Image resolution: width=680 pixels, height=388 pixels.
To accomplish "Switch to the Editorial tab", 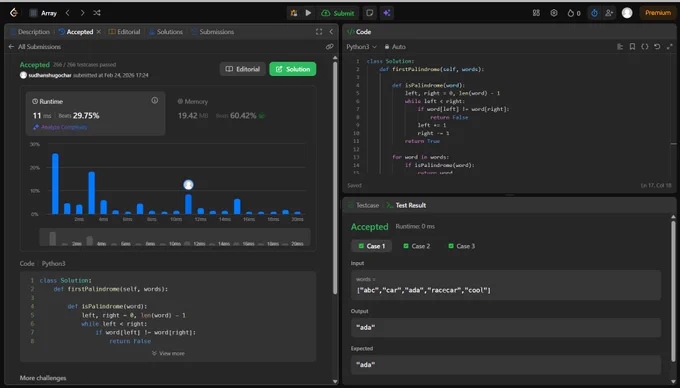I will [x=124, y=32].
